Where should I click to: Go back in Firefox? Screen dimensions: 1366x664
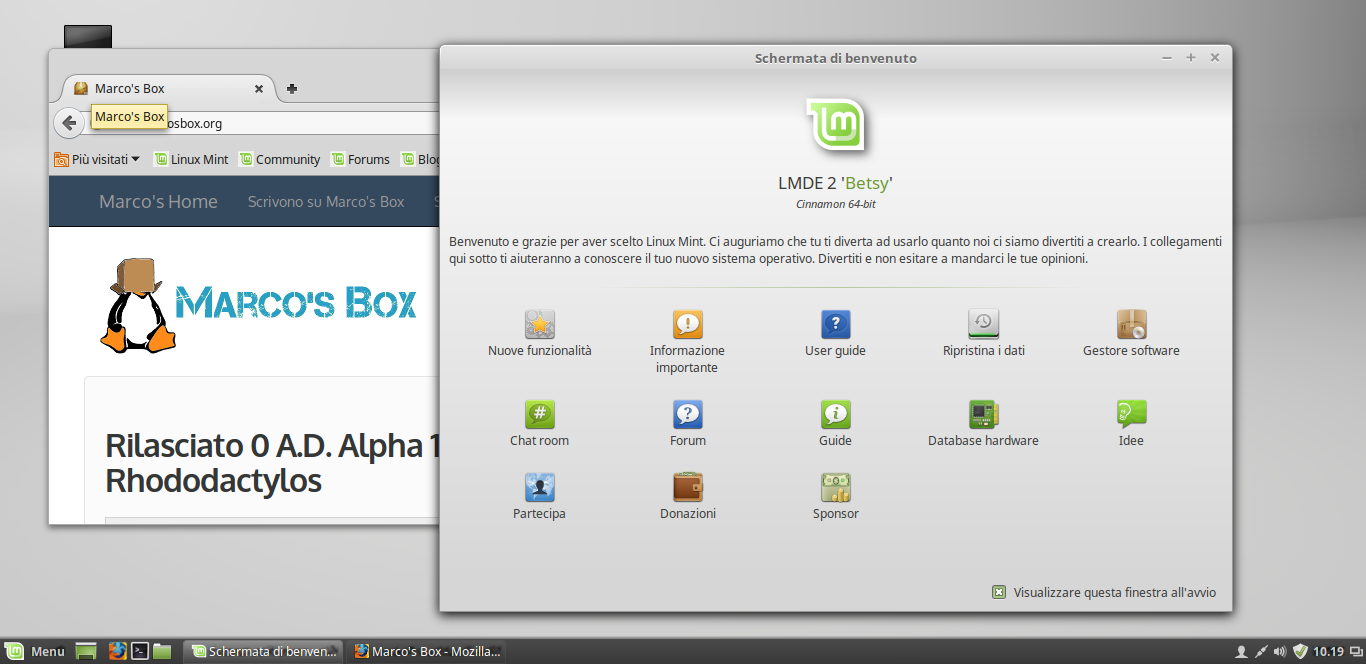(68, 123)
